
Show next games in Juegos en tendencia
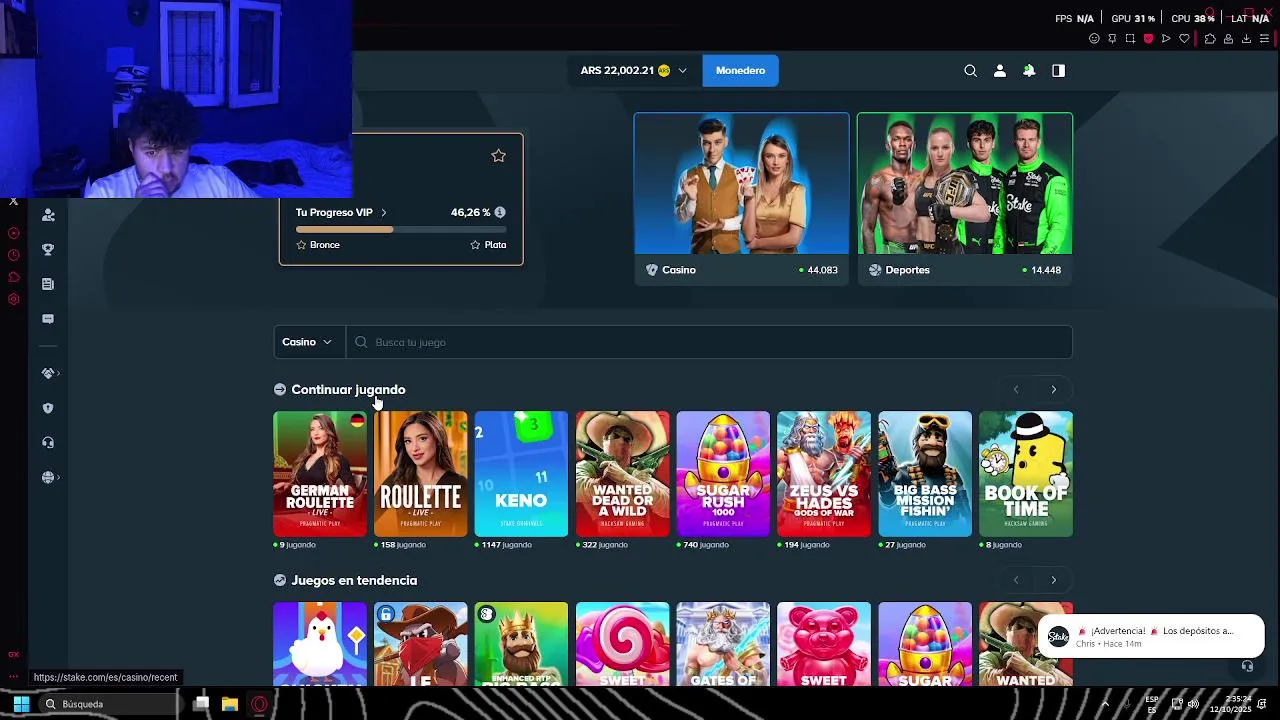coord(1053,580)
